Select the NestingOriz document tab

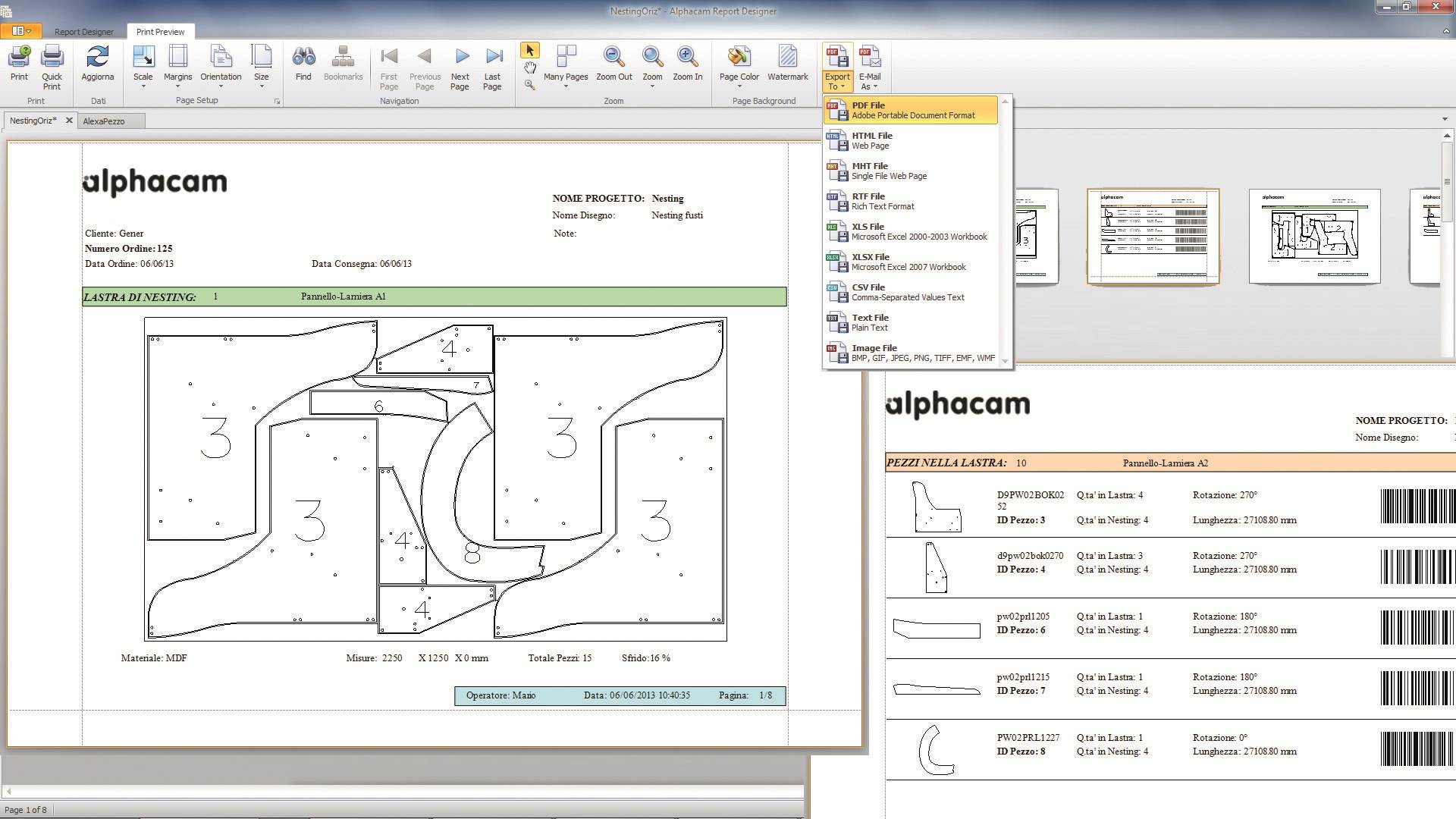(x=33, y=121)
